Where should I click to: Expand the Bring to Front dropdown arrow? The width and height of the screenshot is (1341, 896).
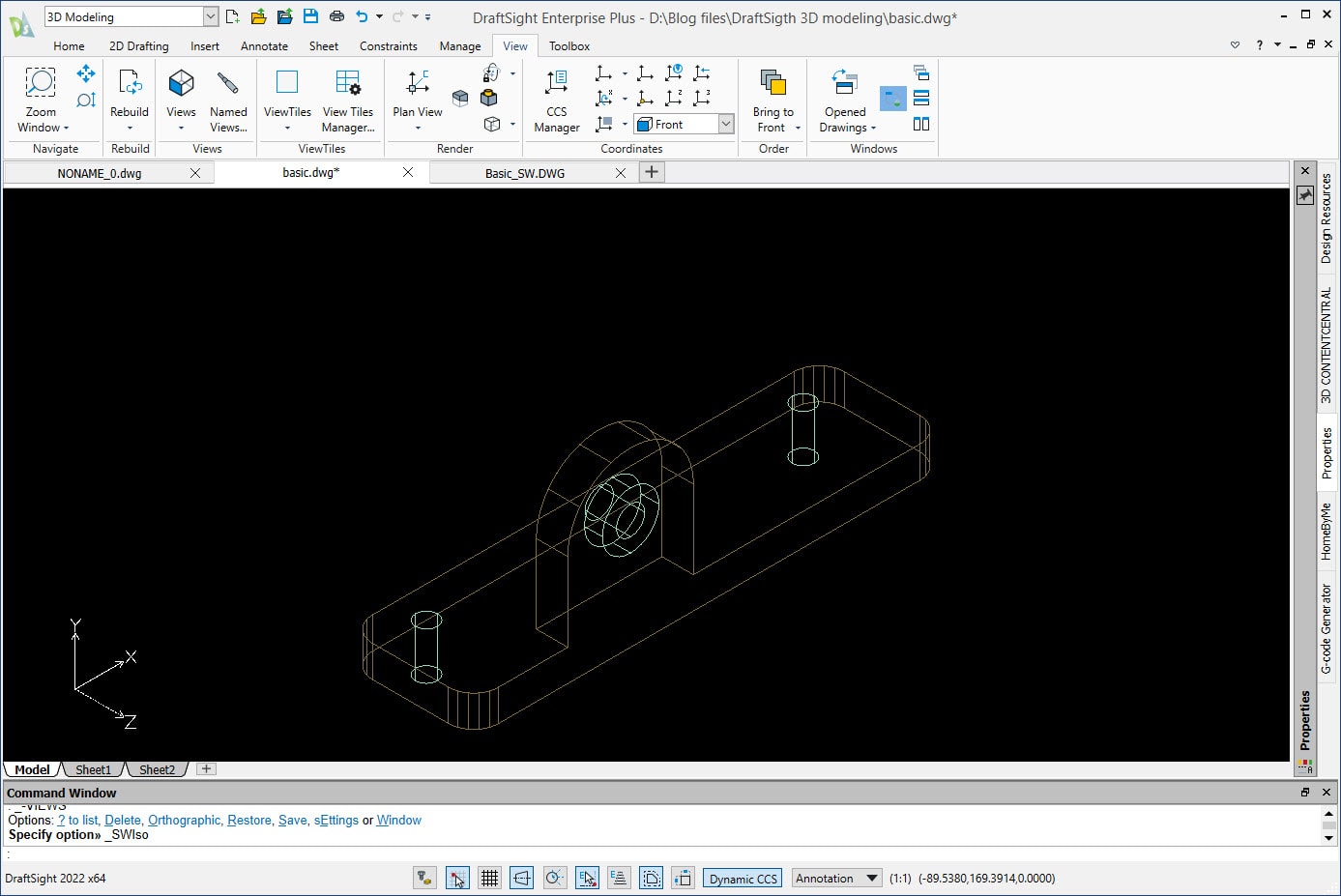(x=798, y=128)
